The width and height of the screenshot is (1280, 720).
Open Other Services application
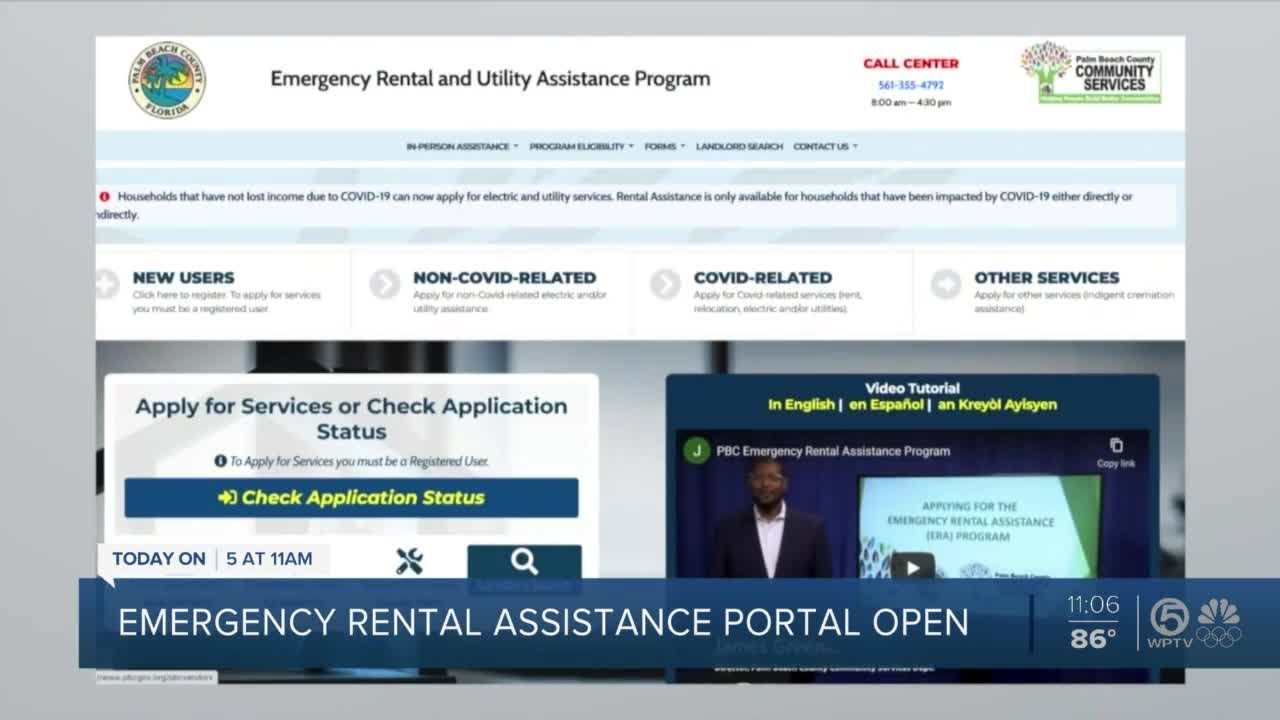pos(1047,277)
